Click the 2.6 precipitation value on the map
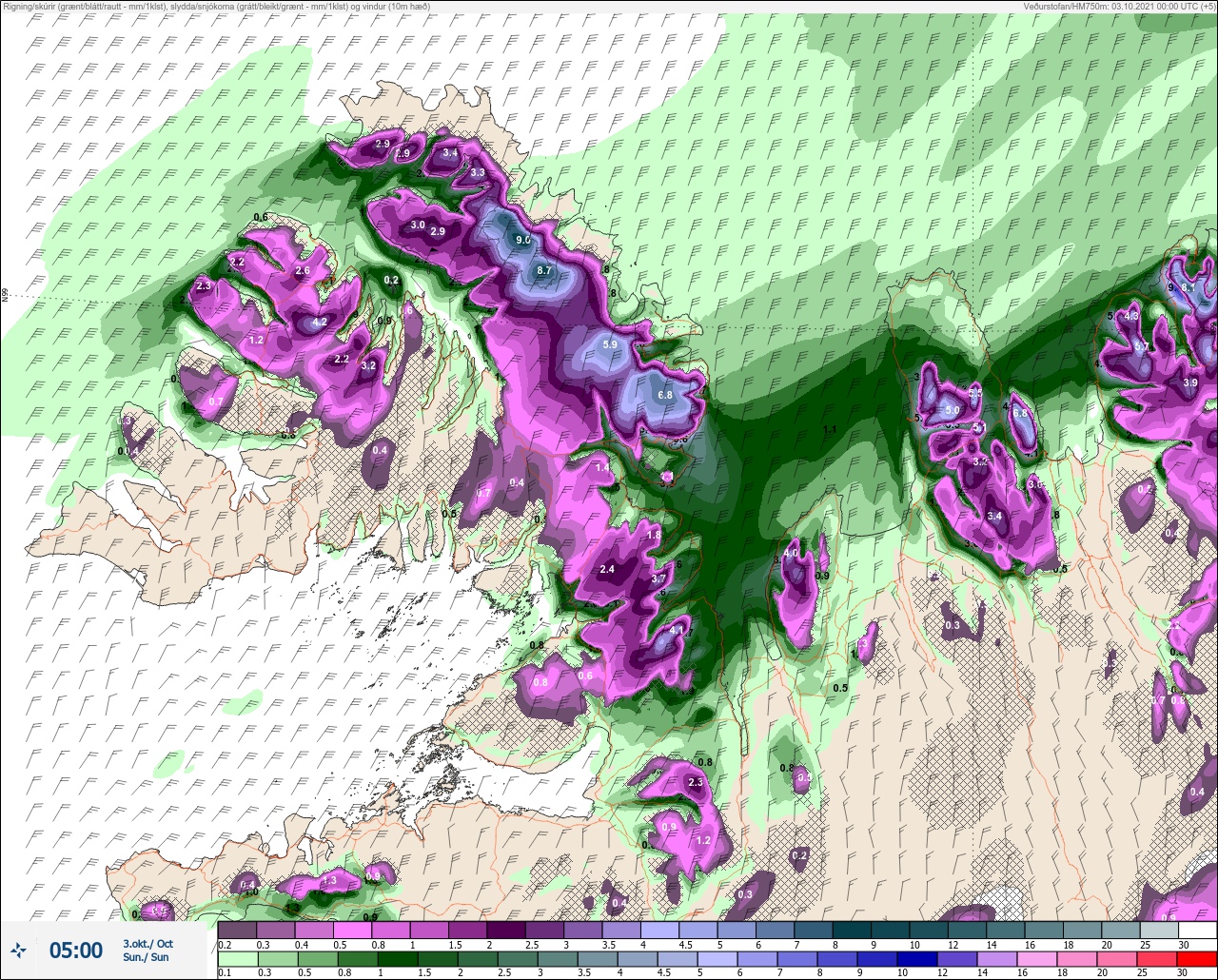The image size is (1218, 980). click(x=303, y=270)
